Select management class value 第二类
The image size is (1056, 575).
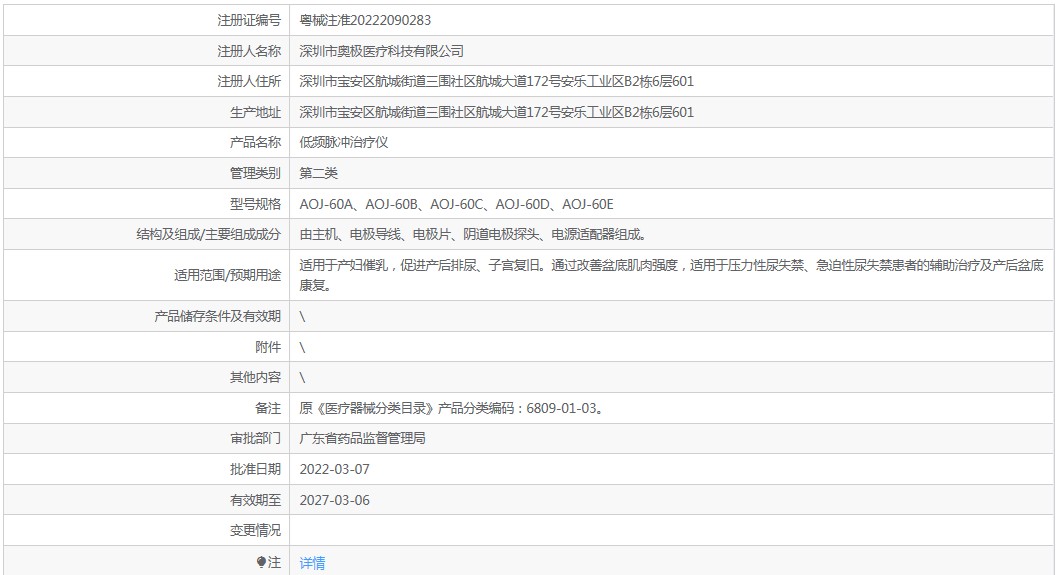point(319,173)
